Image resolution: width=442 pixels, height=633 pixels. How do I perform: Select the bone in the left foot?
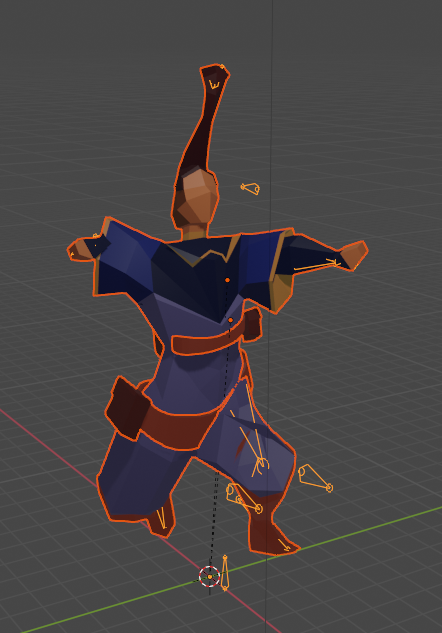point(162,518)
